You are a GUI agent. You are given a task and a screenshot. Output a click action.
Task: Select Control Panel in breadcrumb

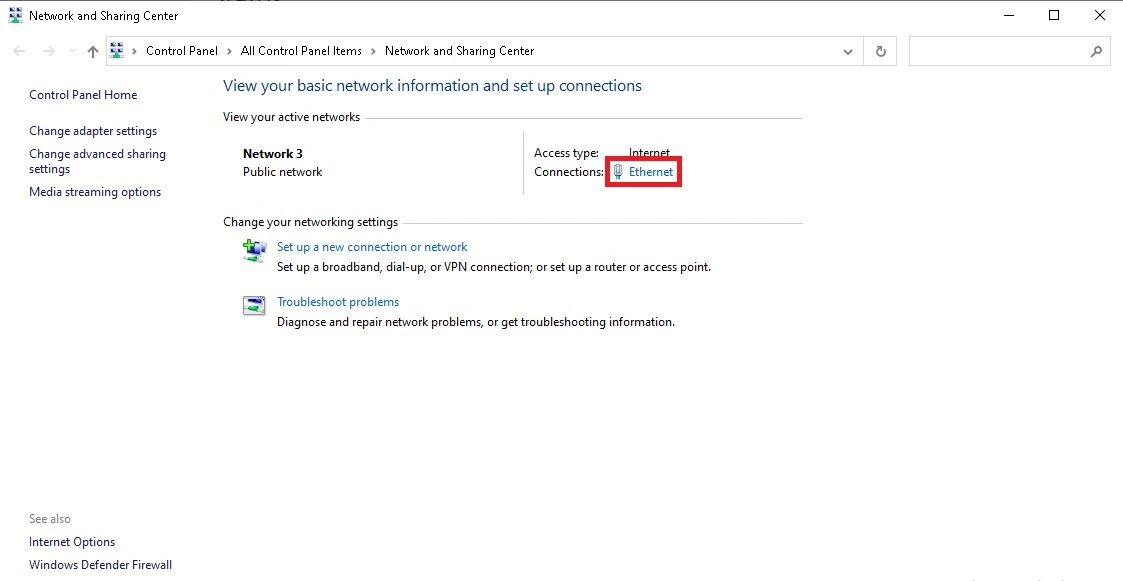pyautogui.click(x=182, y=51)
